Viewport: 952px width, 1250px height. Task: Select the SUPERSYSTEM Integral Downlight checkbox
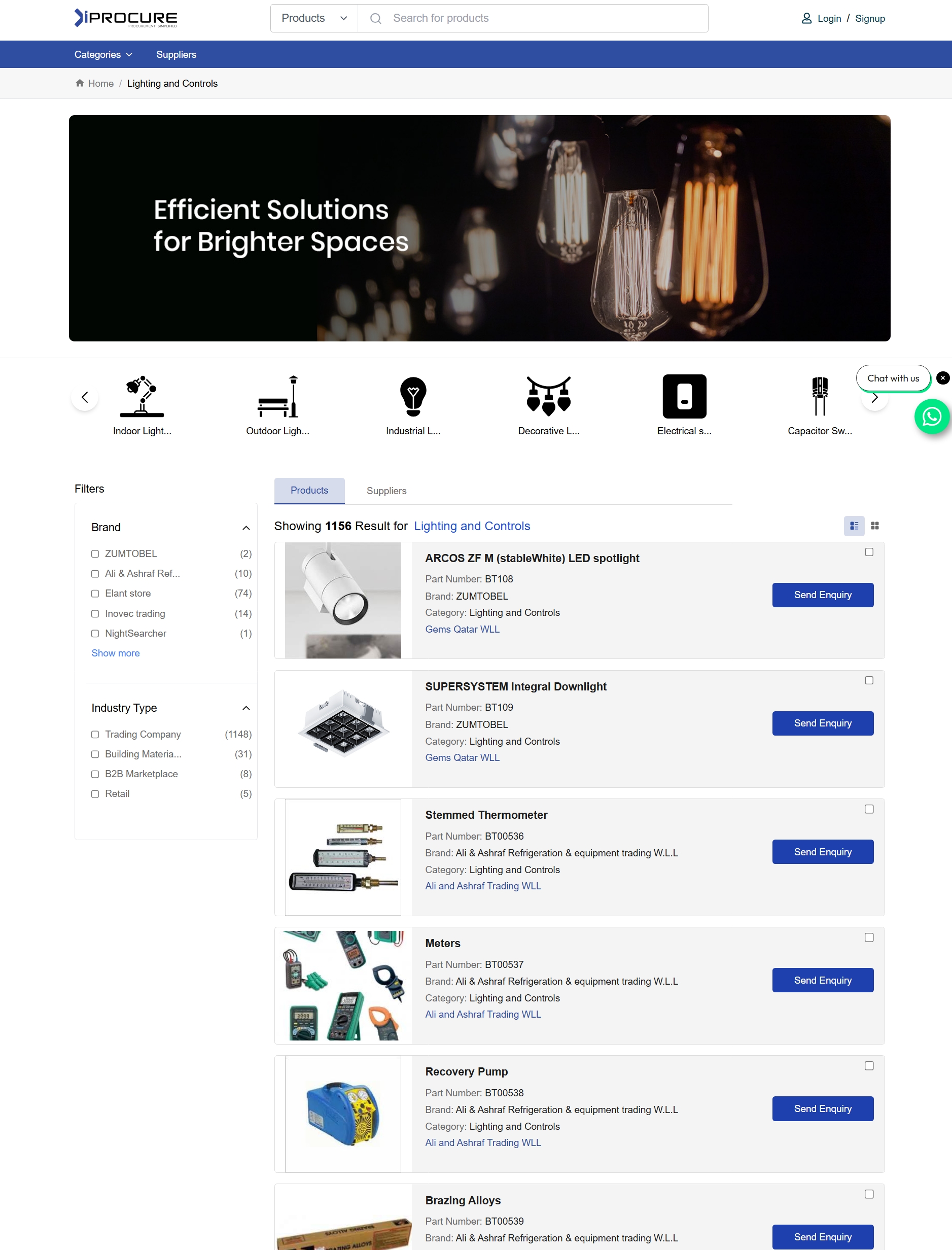click(869, 680)
